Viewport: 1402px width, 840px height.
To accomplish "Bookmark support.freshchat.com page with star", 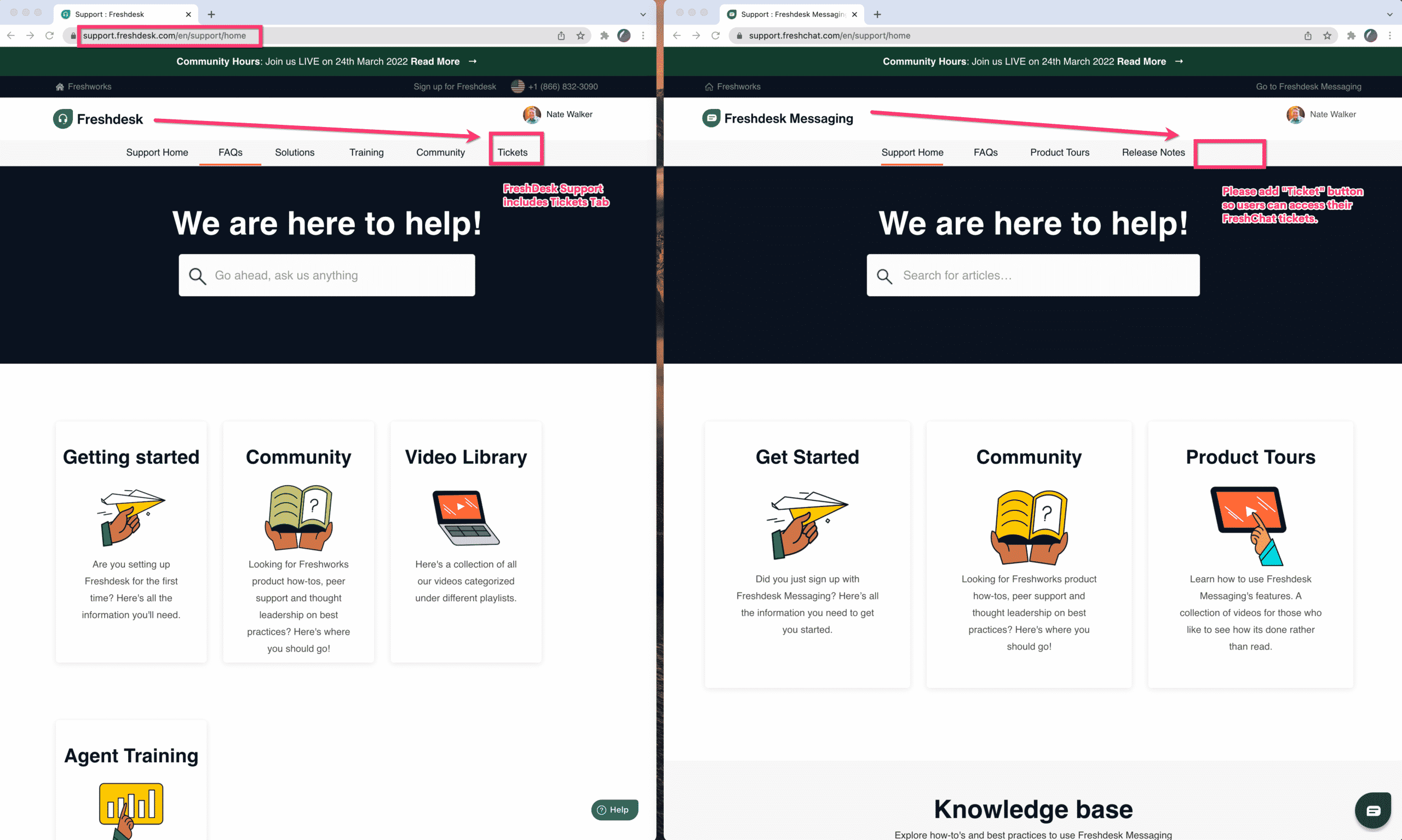I will pos(1327,36).
